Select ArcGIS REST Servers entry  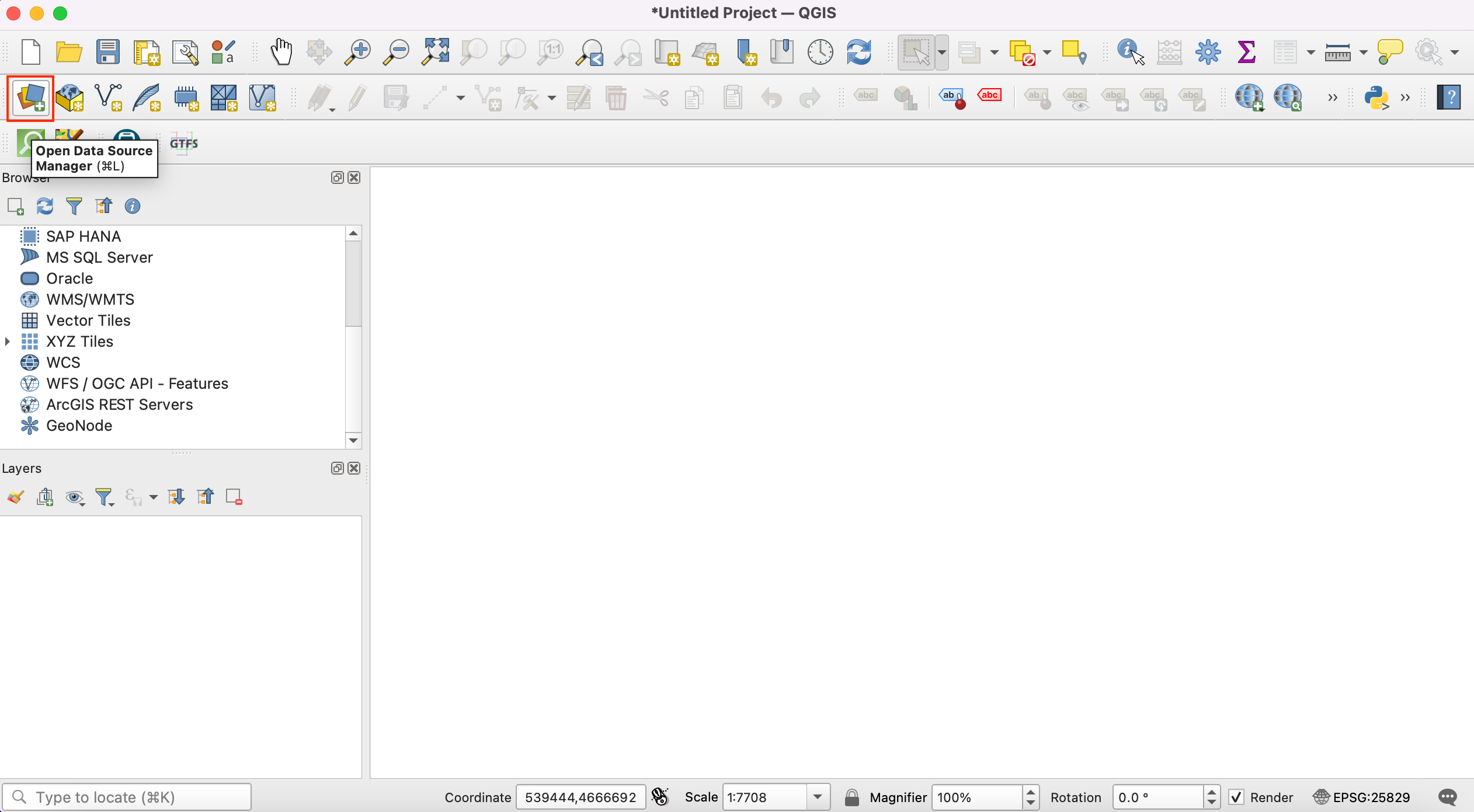[119, 405]
